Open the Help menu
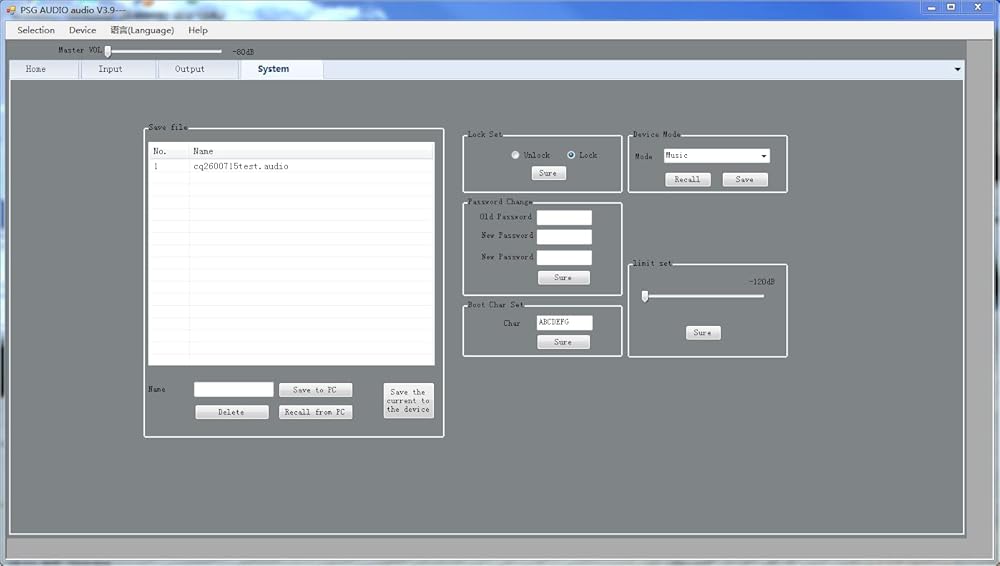1000x566 pixels. 197,30
